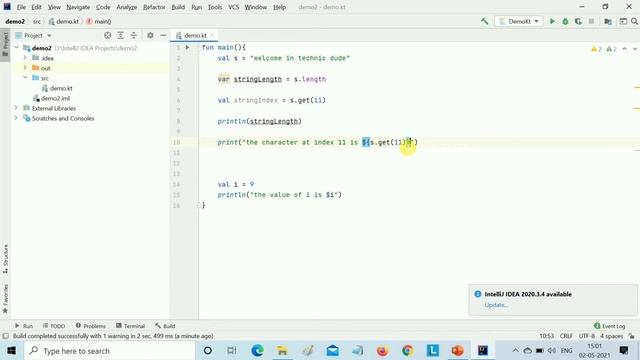Viewport: 640px width, 360px height.
Task: Open the VCS menu
Action: pyautogui.click(x=233, y=7)
